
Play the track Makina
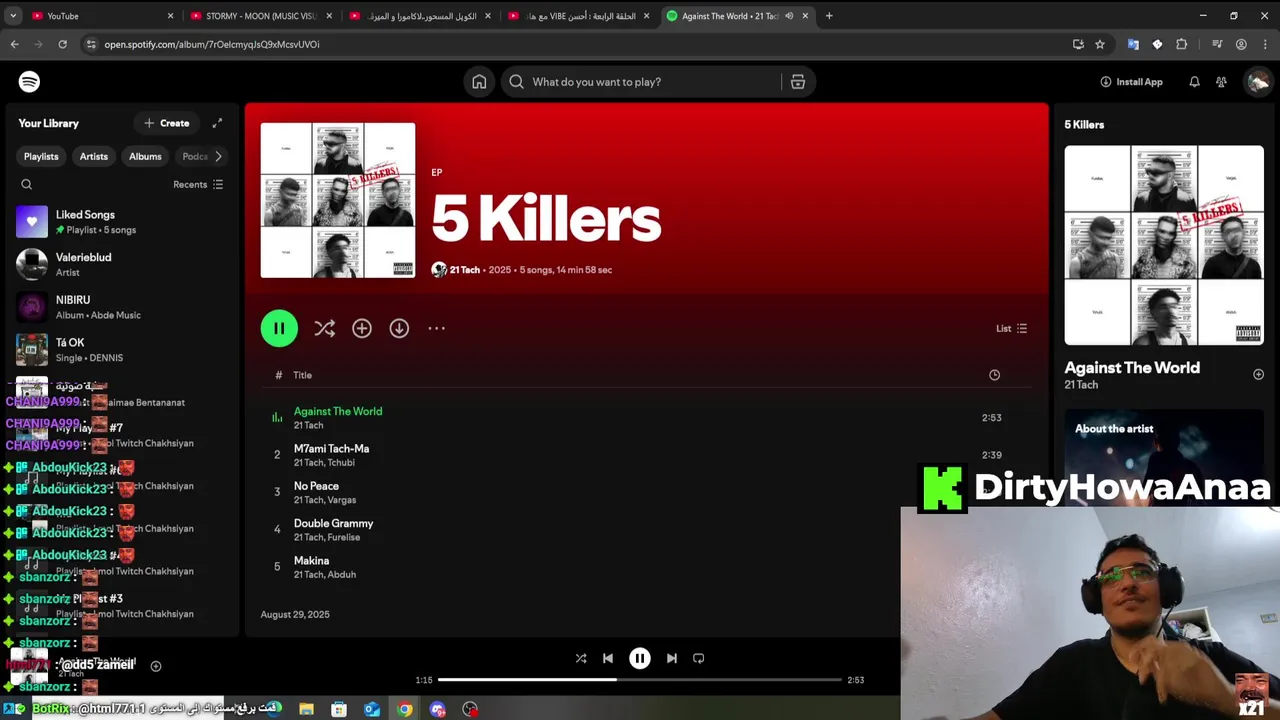tap(277, 567)
